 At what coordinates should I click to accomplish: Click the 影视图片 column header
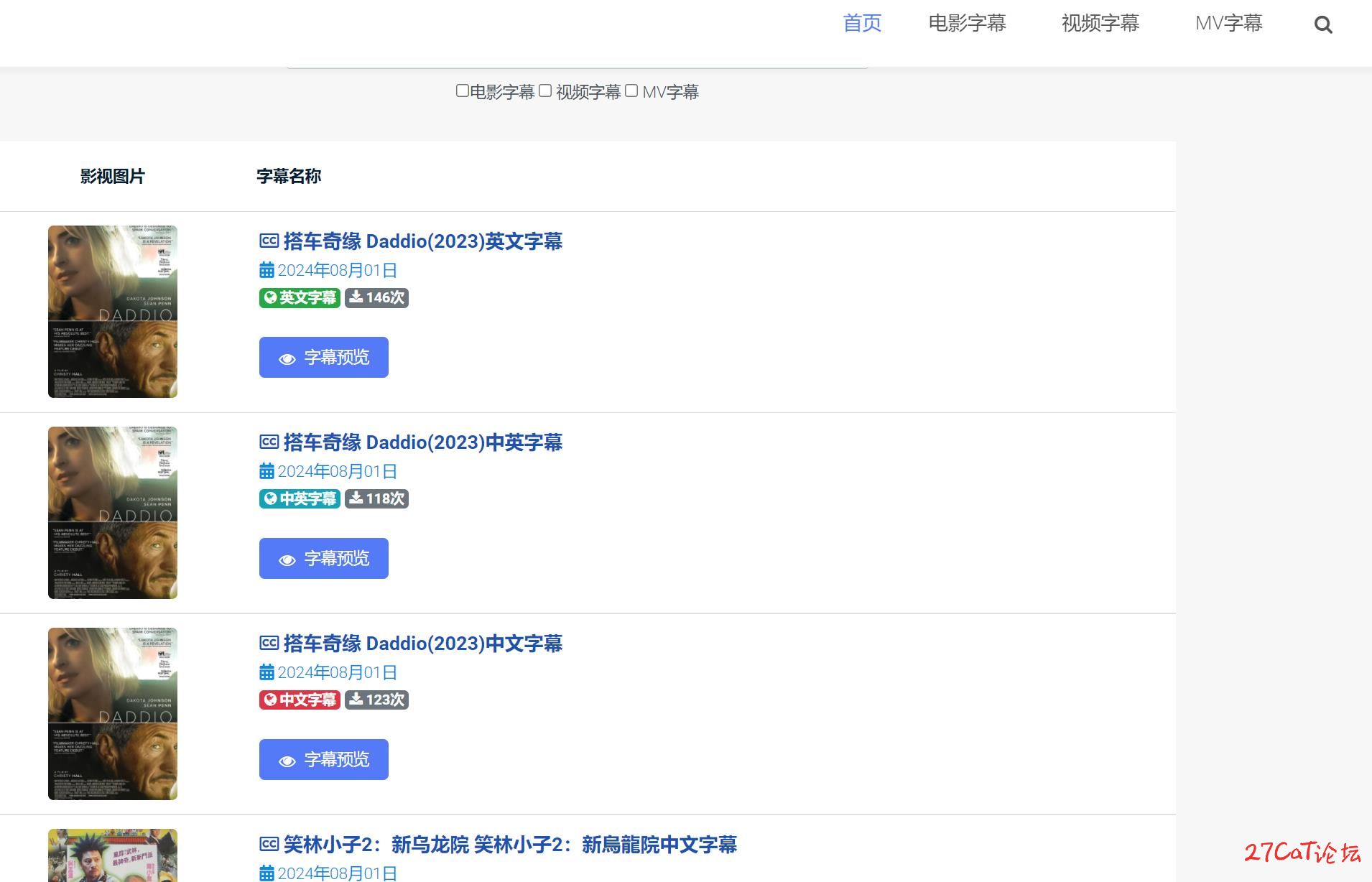point(113,177)
